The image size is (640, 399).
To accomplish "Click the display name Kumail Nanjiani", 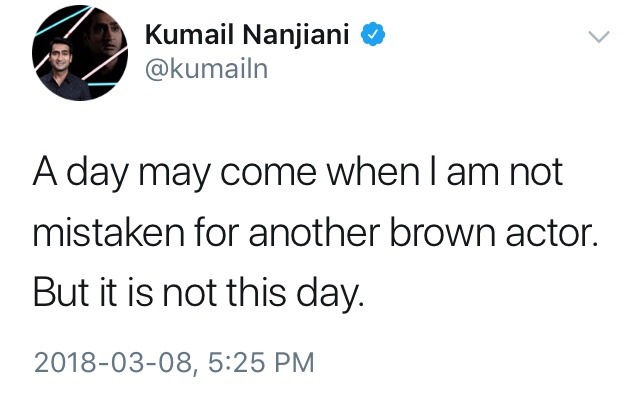I will [x=247, y=34].
